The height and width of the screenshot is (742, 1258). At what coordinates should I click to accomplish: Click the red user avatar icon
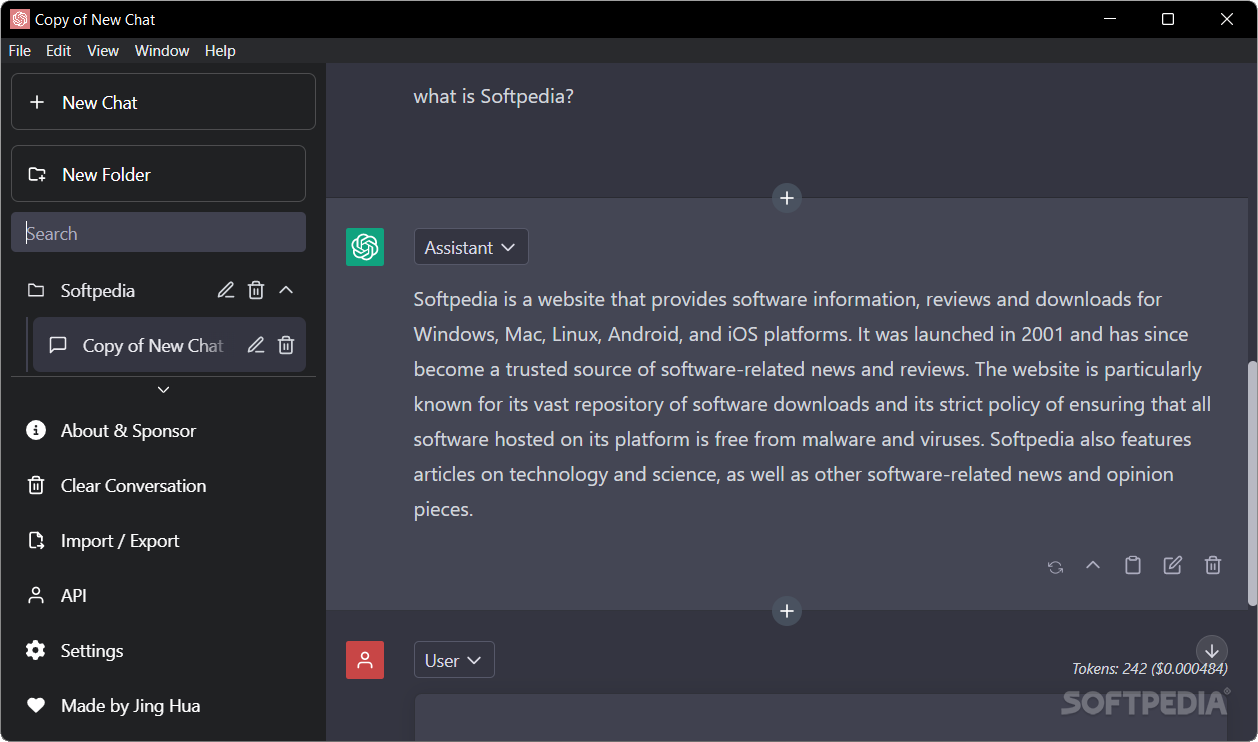pyautogui.click(x=365, y=660)
